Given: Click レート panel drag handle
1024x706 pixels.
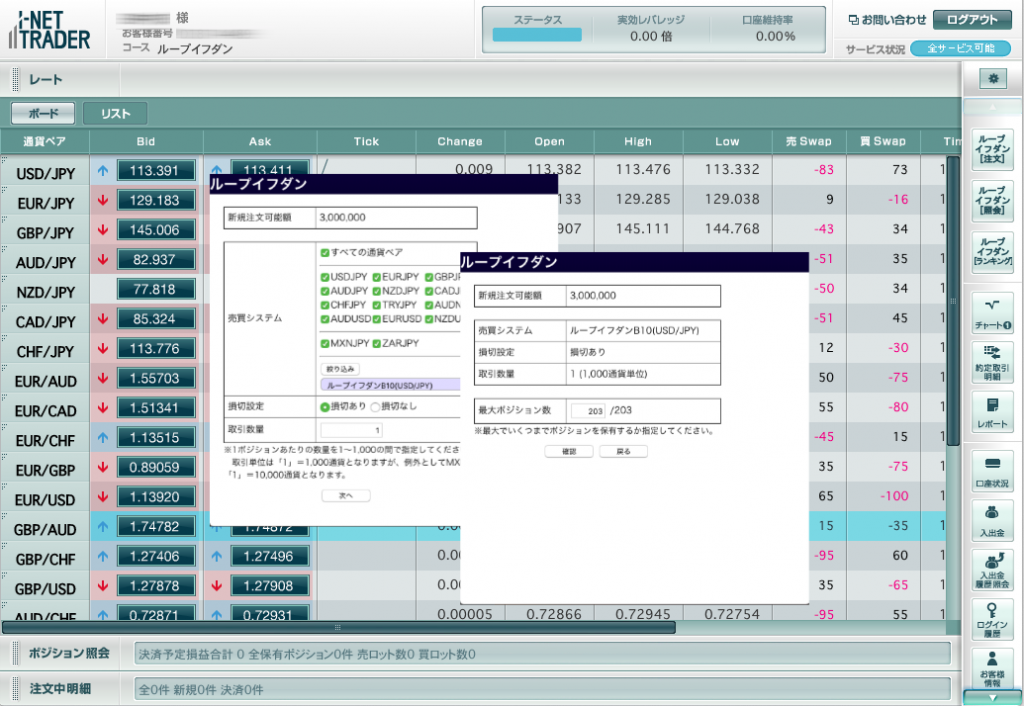Looking at the screenshot, I should coord(16,80).
